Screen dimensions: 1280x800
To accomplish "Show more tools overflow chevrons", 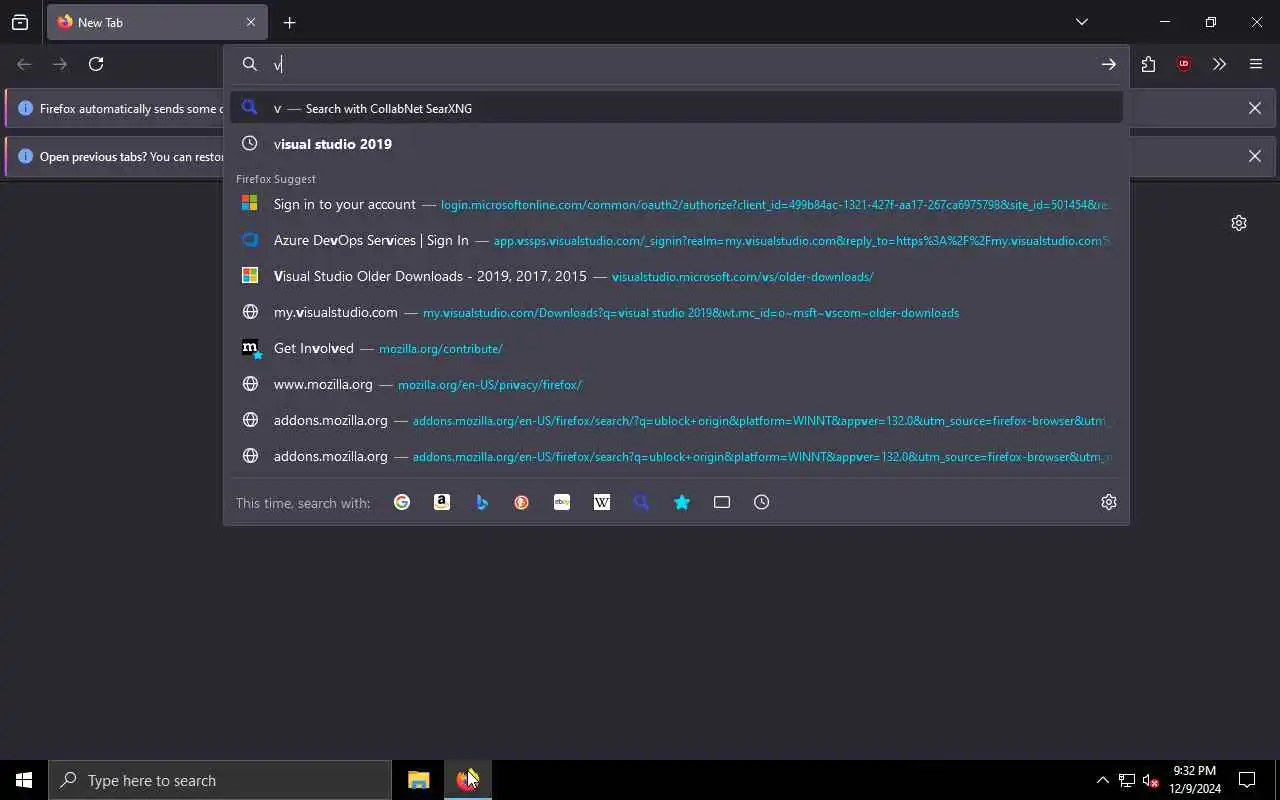I will tap(1220, 64).
